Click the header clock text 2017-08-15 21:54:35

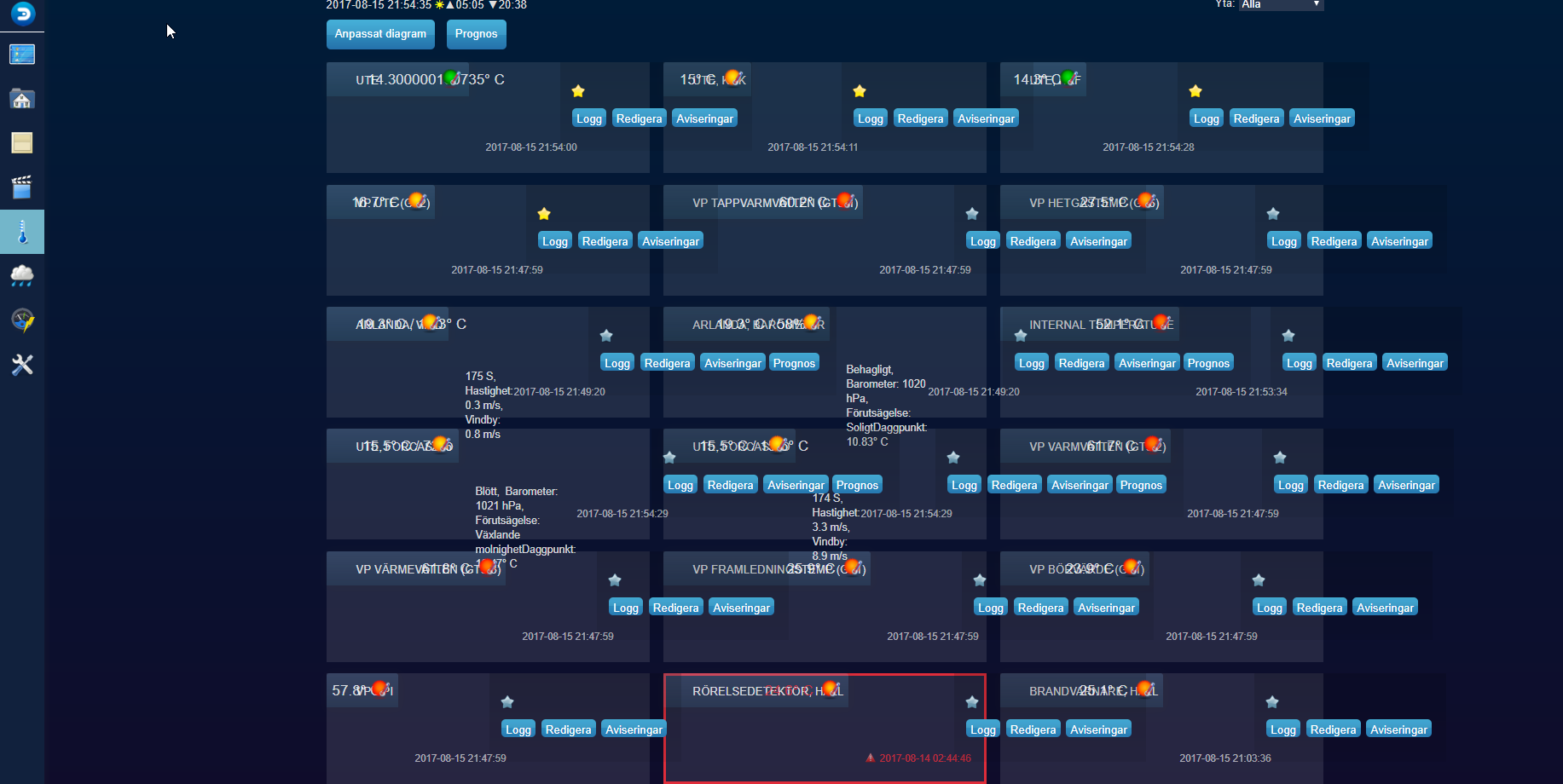click(x=379, y=5)
